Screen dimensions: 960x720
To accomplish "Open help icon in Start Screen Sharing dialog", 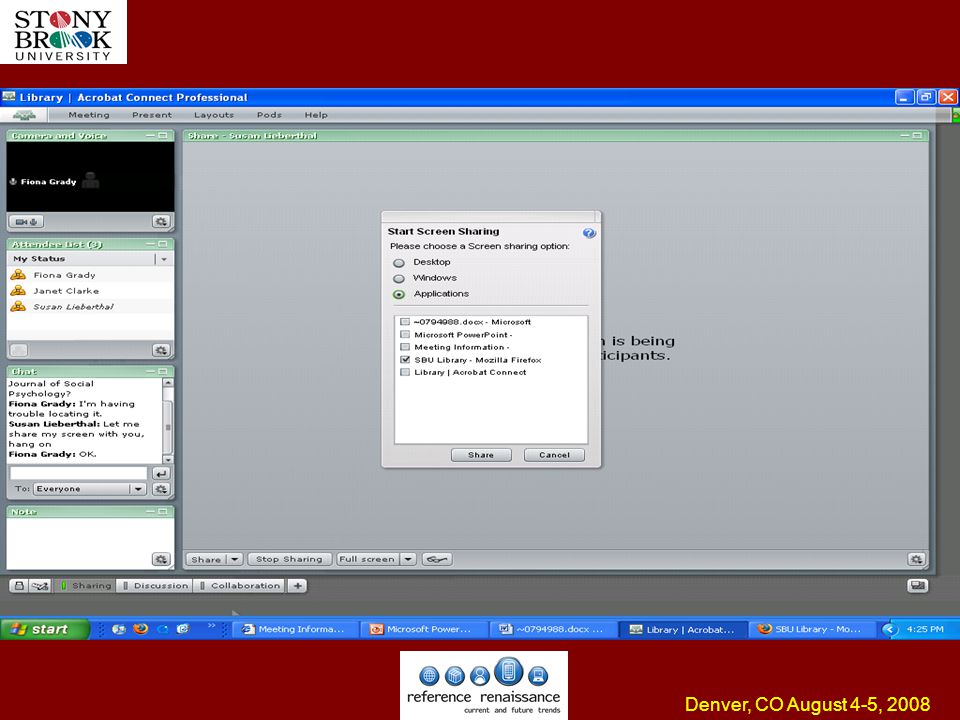I will pyautogui.click(x=589, y=233).
